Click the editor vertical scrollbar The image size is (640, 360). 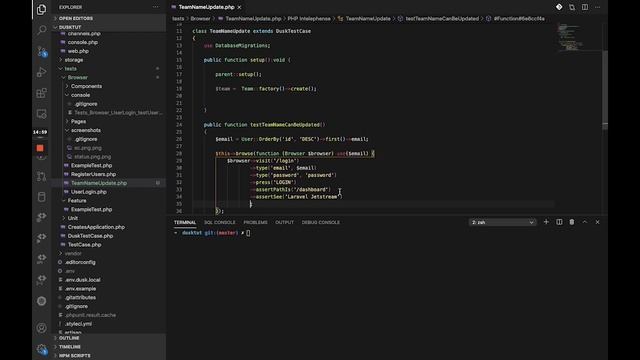(605, 90)
